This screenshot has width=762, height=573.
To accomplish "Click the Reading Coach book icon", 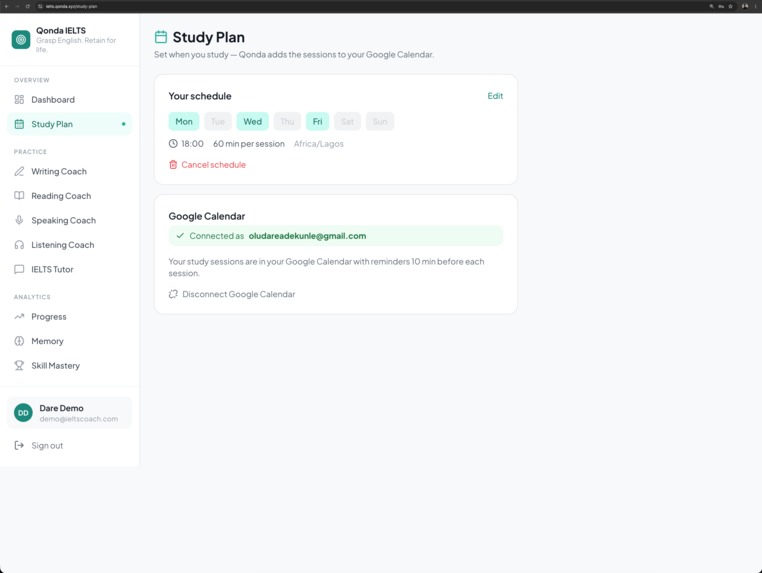I will (x=19, y=195).
